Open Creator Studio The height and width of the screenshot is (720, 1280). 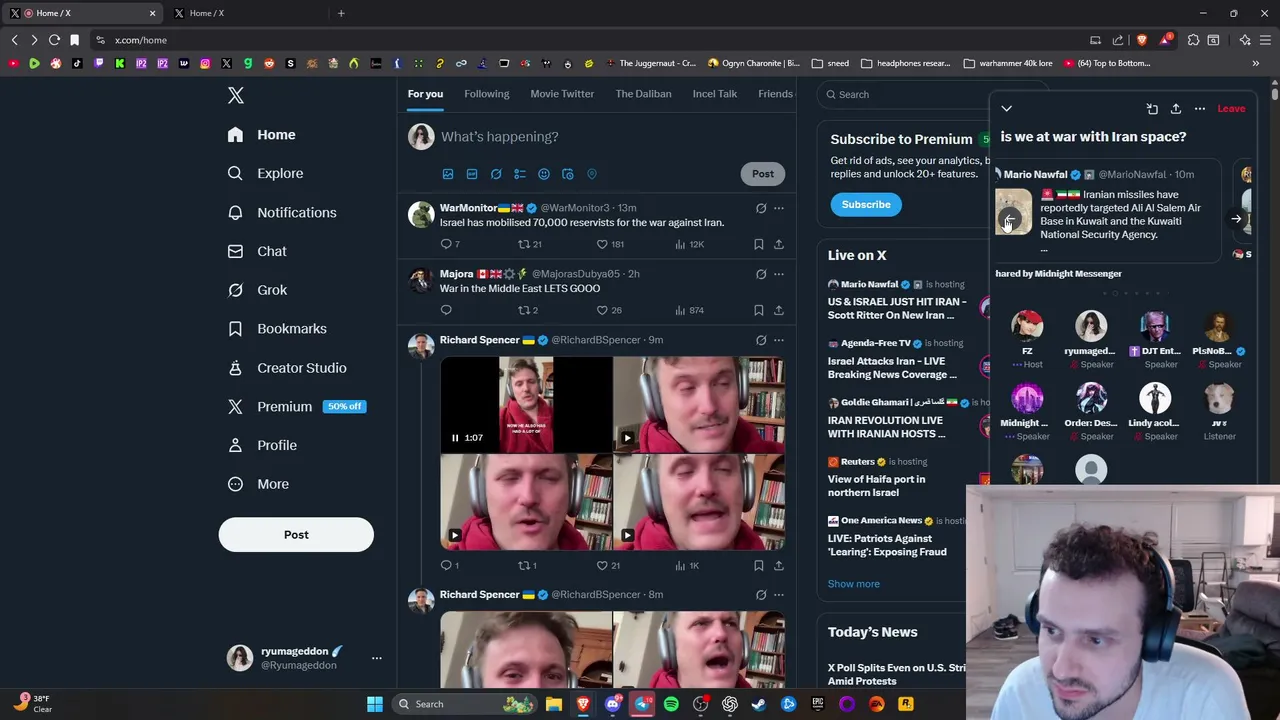coord(287,367)
